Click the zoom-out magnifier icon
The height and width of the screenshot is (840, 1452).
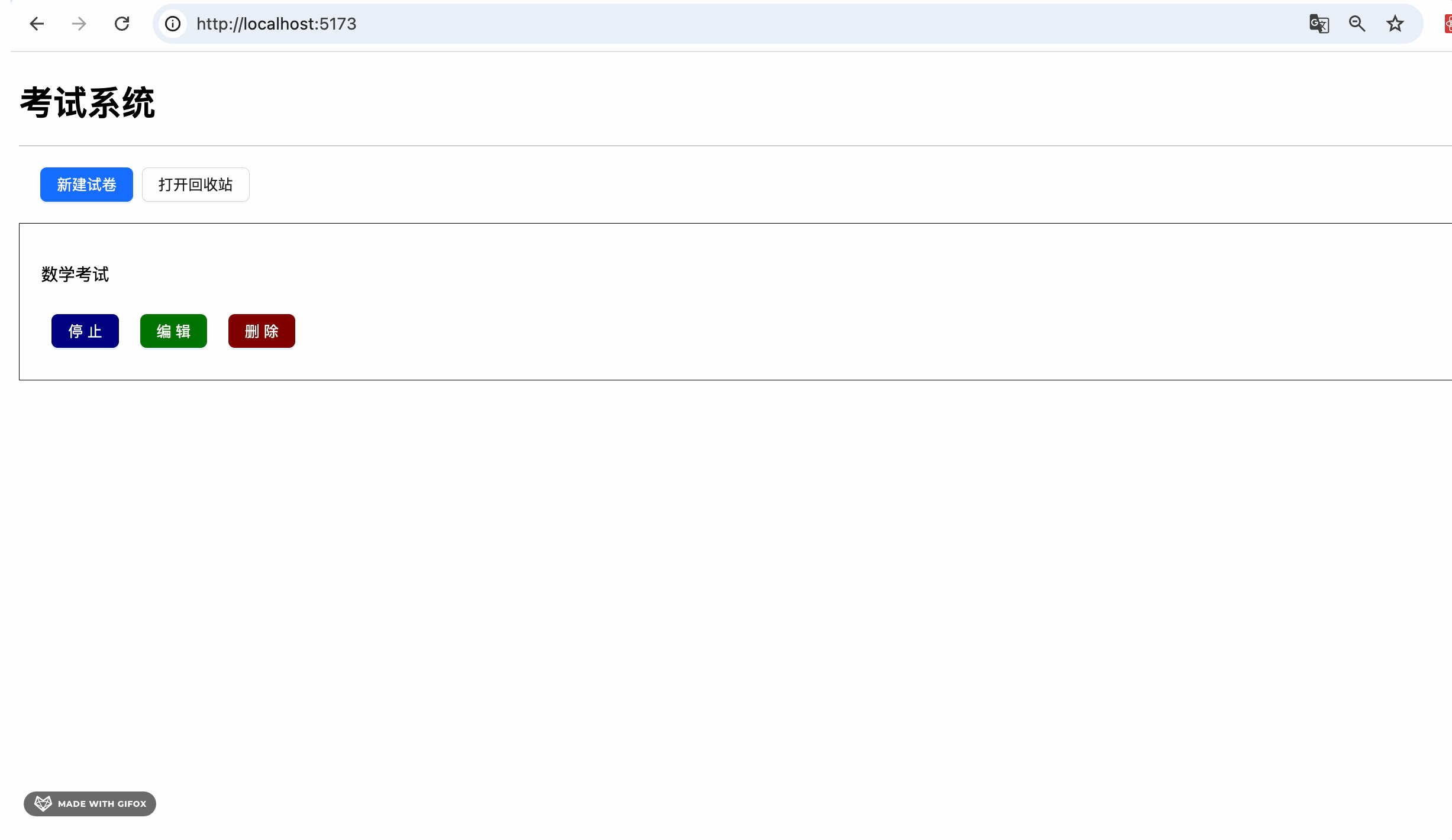click(x=1357, y=24)
